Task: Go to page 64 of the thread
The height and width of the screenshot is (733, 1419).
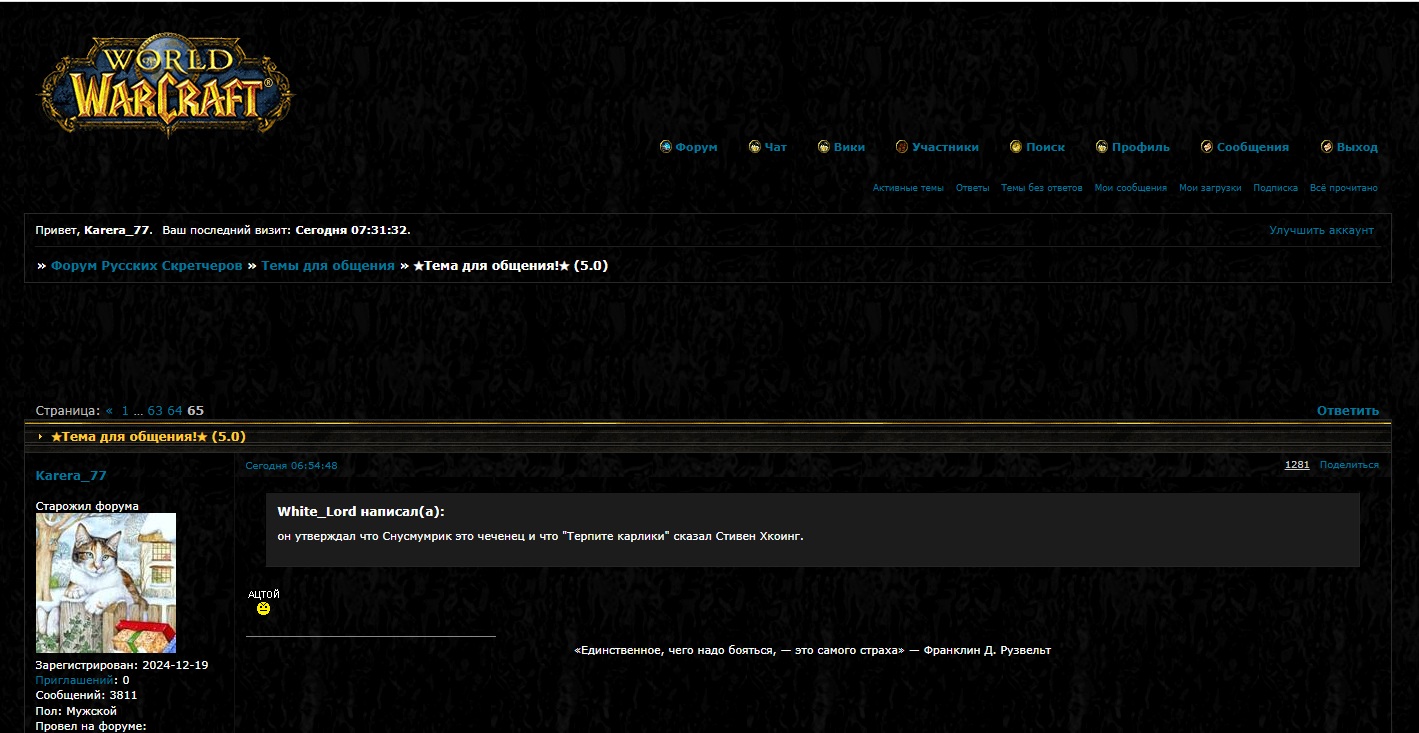Action: tap(175, 411)
